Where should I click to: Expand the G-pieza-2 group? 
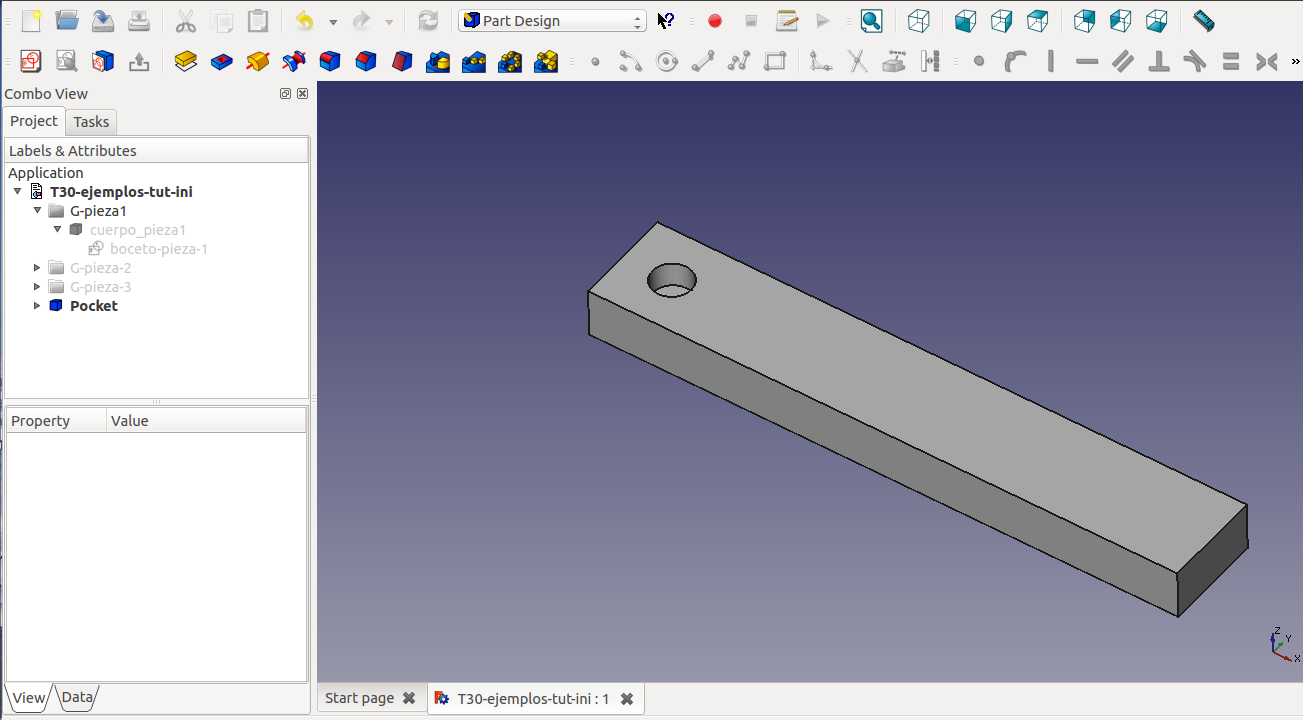pyautogui.click(x=38, y=268)
